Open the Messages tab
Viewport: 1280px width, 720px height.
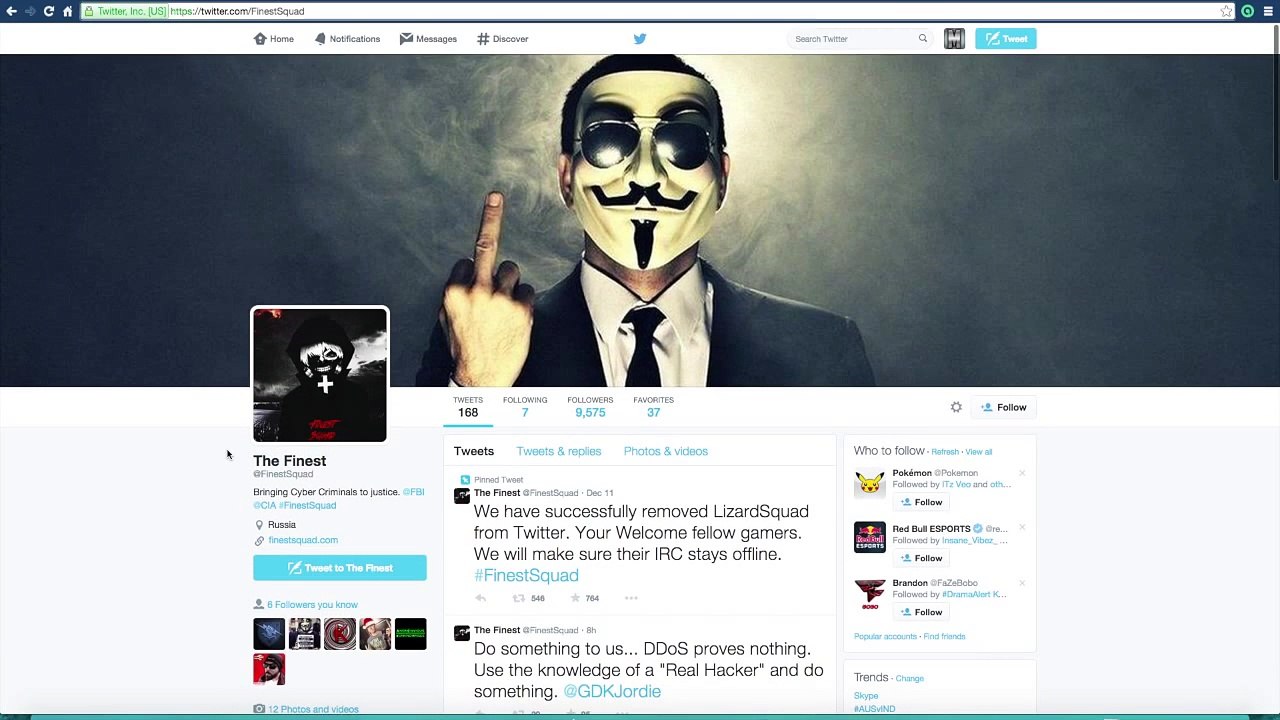[428, 39]
